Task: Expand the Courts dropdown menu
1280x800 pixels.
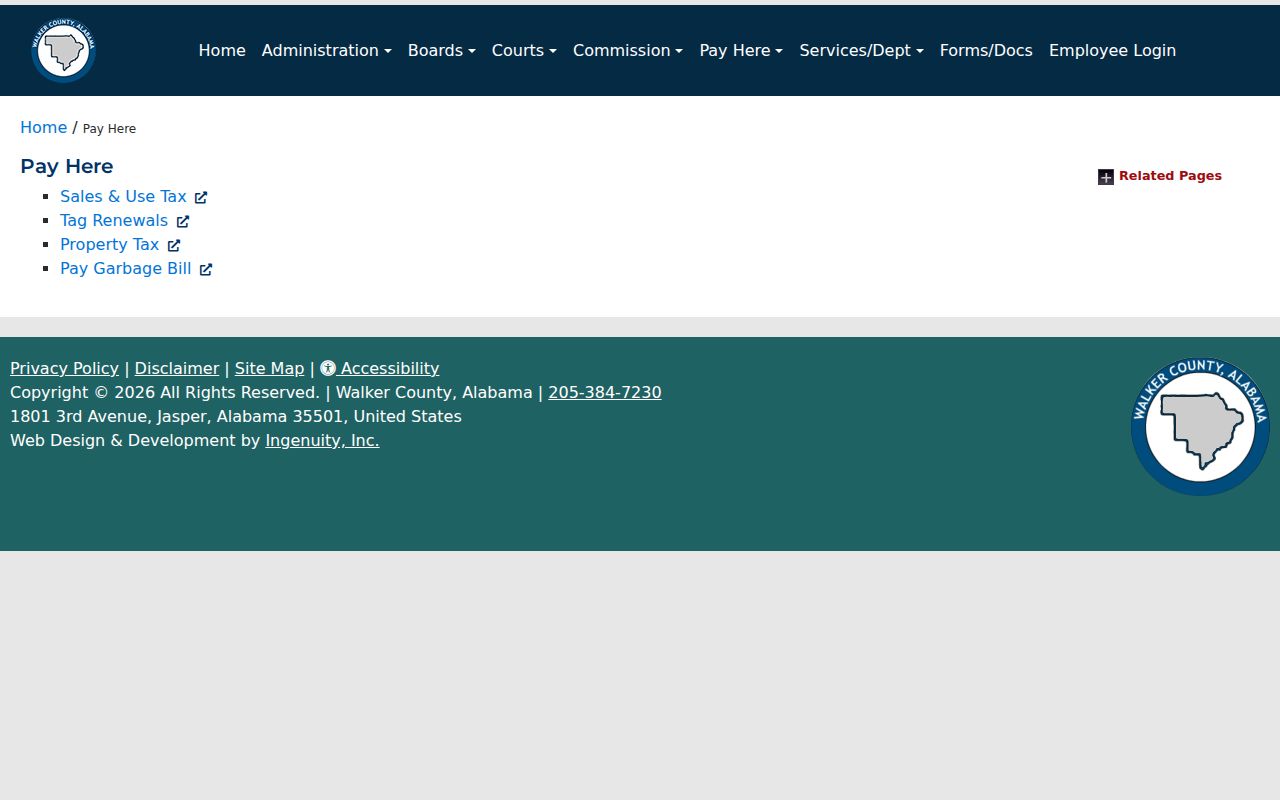Action: click(524, 50)
